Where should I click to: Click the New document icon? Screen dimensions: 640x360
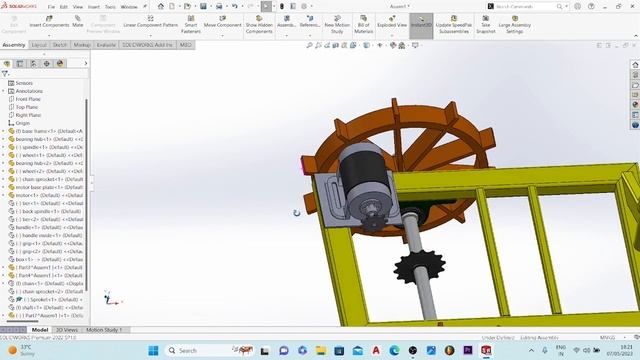pos(172,6)
